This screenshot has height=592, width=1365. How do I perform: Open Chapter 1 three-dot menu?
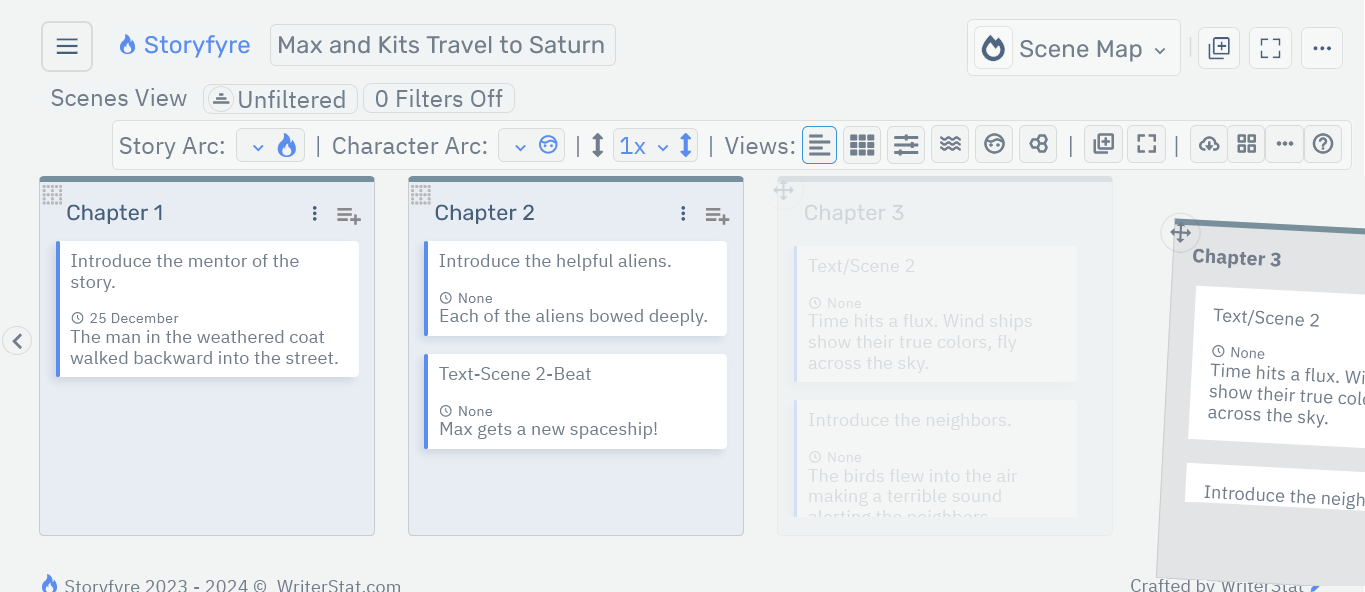point(314,213)
